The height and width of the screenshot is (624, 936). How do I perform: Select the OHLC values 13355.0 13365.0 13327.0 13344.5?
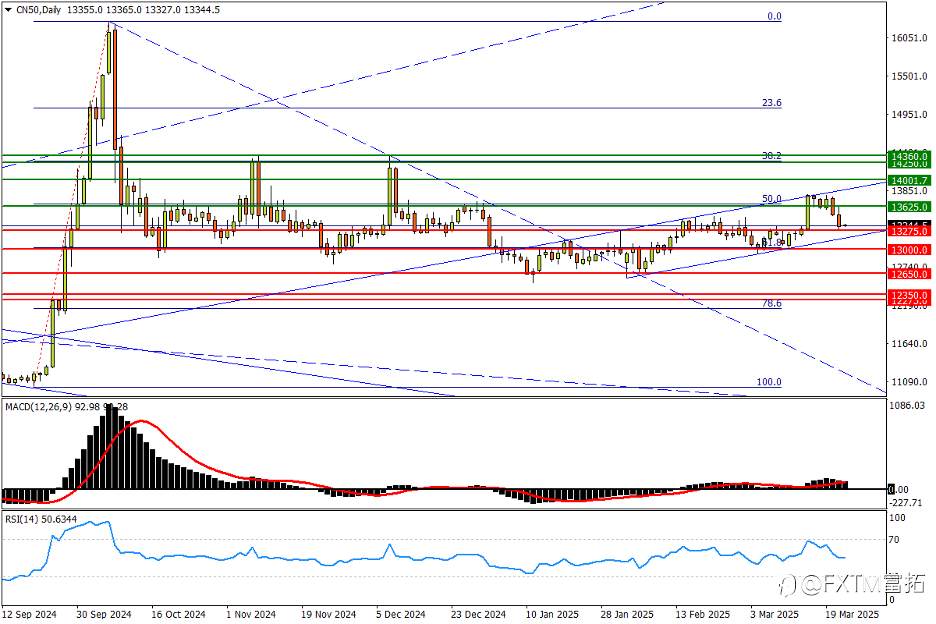pyautogui.click(x=143, y=10)
